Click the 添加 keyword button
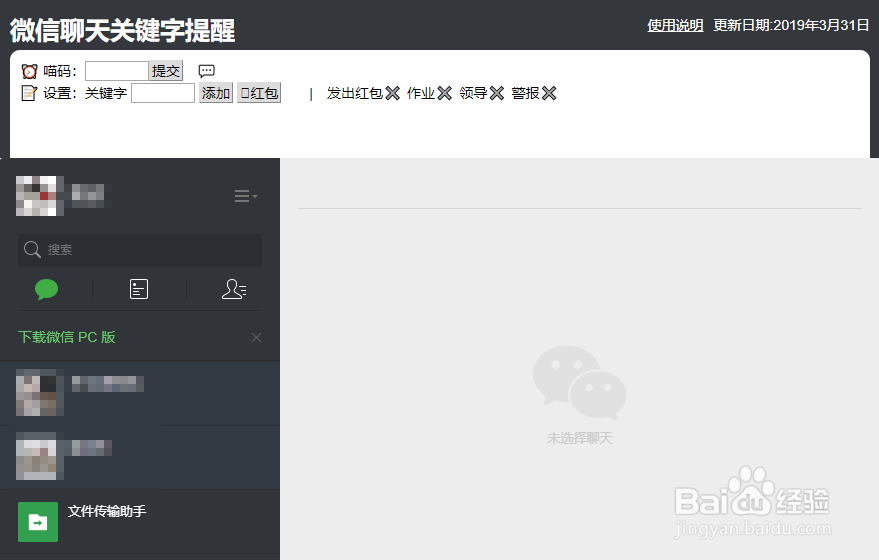879x560 pixels. [216, 93]
